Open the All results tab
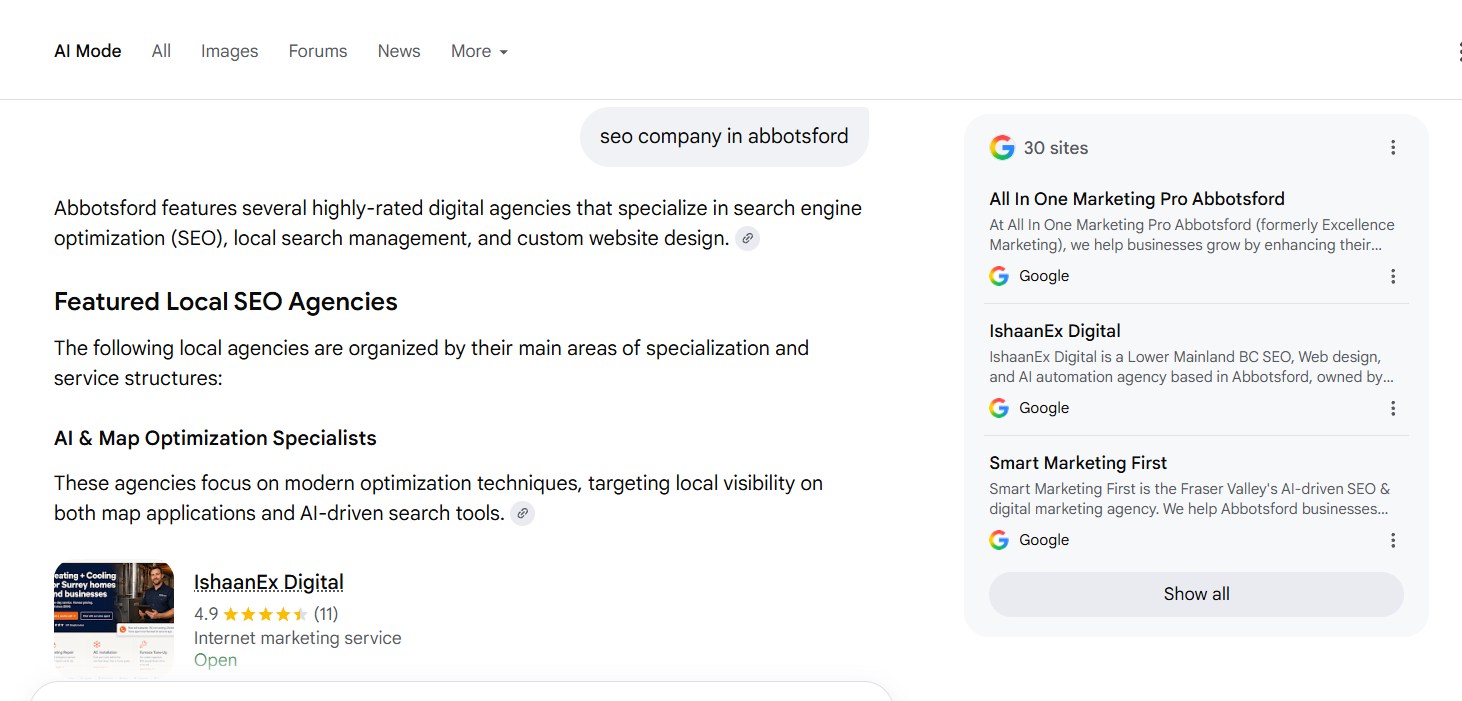The image size is (1462, 701). (x=161, y=51)
